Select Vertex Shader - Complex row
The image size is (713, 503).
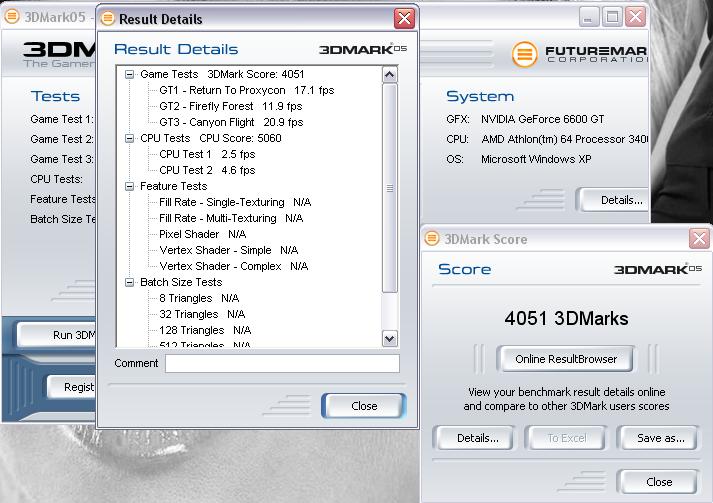tap(234, 266)
